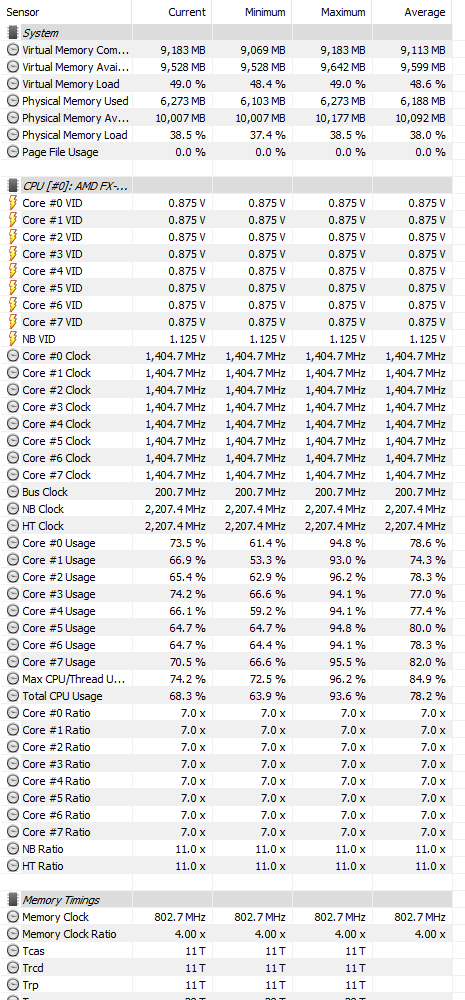Click the lightning icon beside Core #7 VID

click(13, 321)
